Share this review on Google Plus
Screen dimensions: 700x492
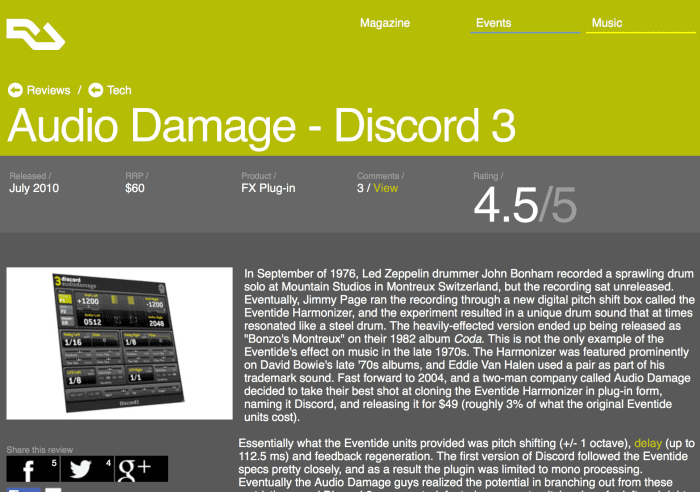click(x=142, y=469)
